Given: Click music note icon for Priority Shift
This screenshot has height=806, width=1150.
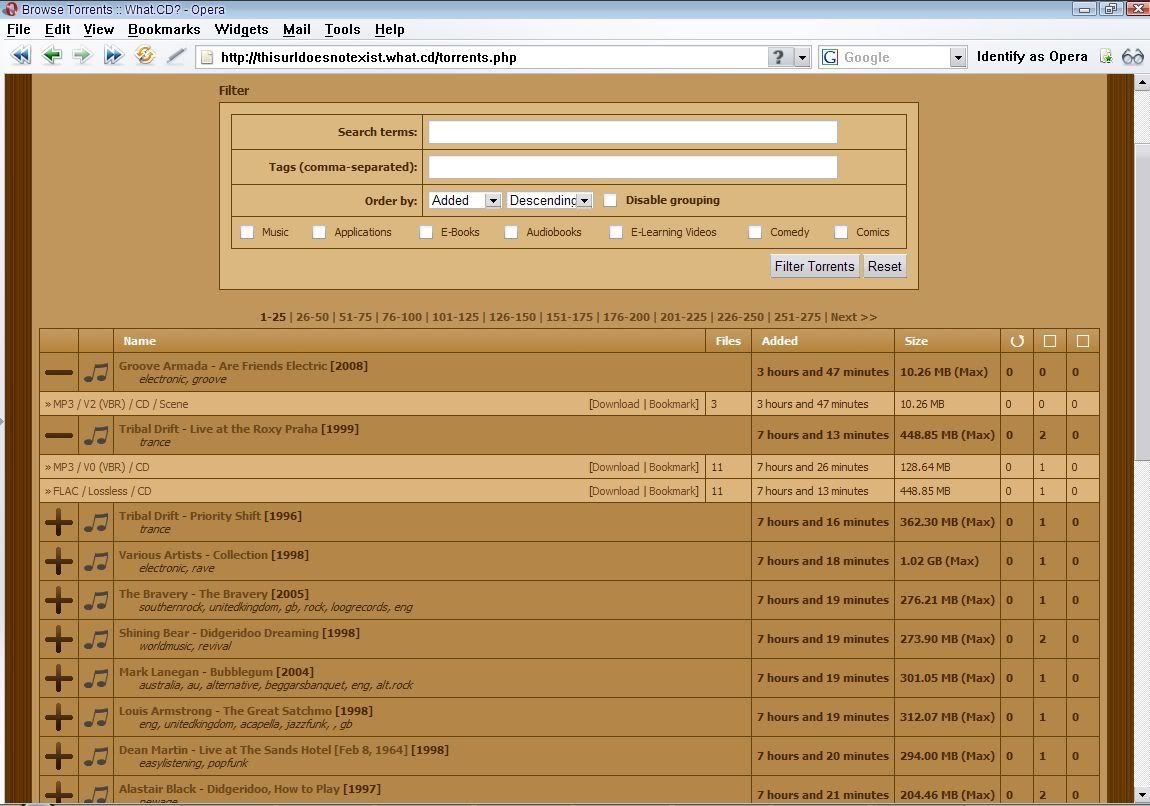Looking at the screenshot, I should (x=95, y=523).
